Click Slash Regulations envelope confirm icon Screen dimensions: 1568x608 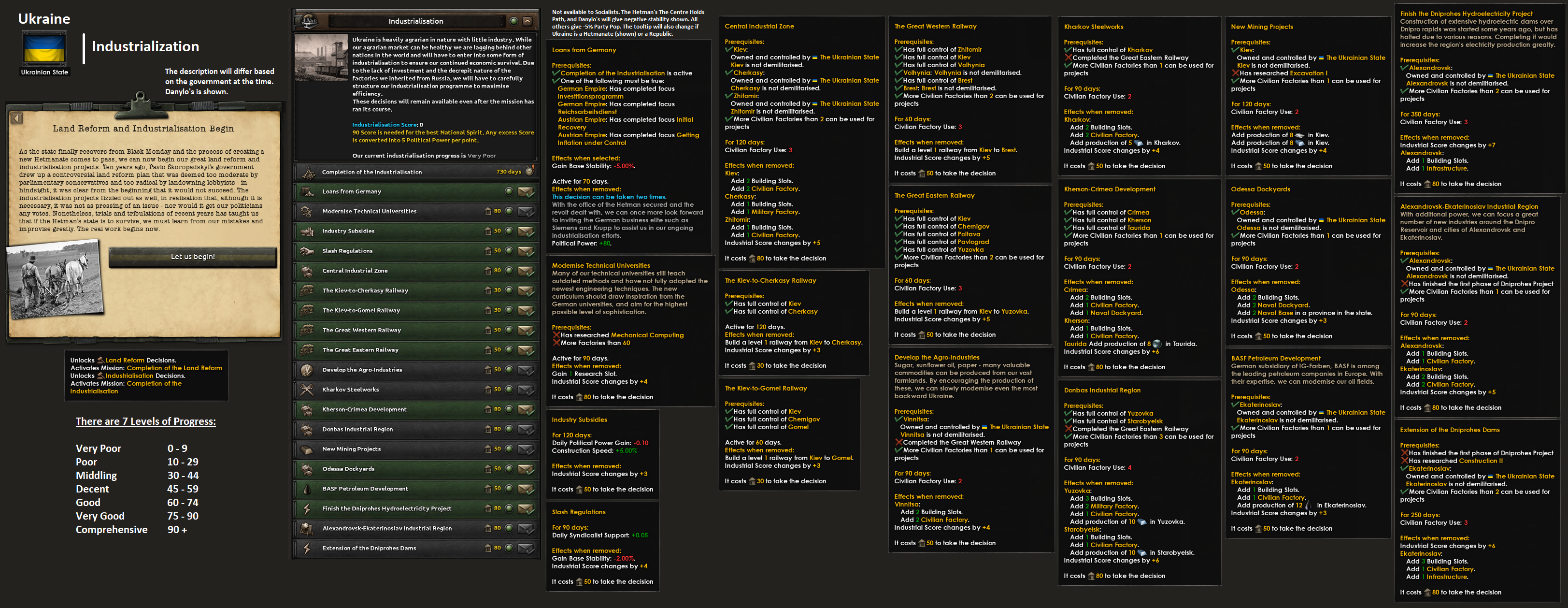tap(526, 251)
